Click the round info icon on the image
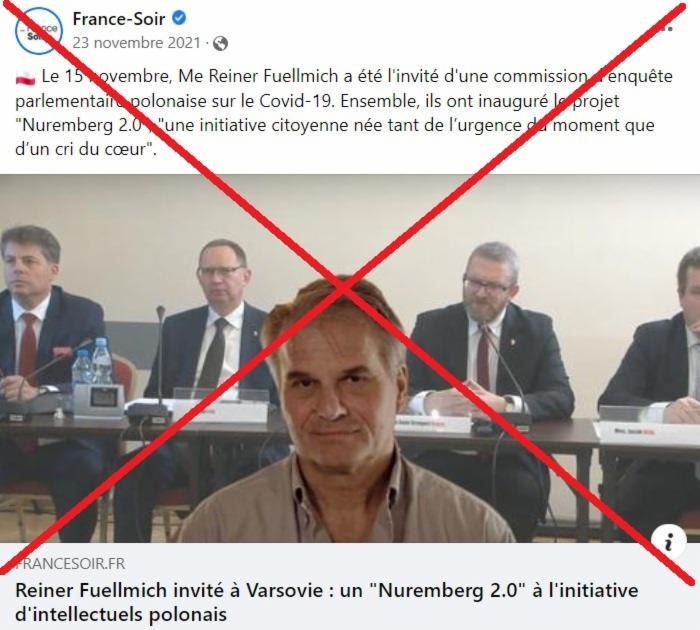The height and width of the screenshot is (630, 700). point(668,542)
